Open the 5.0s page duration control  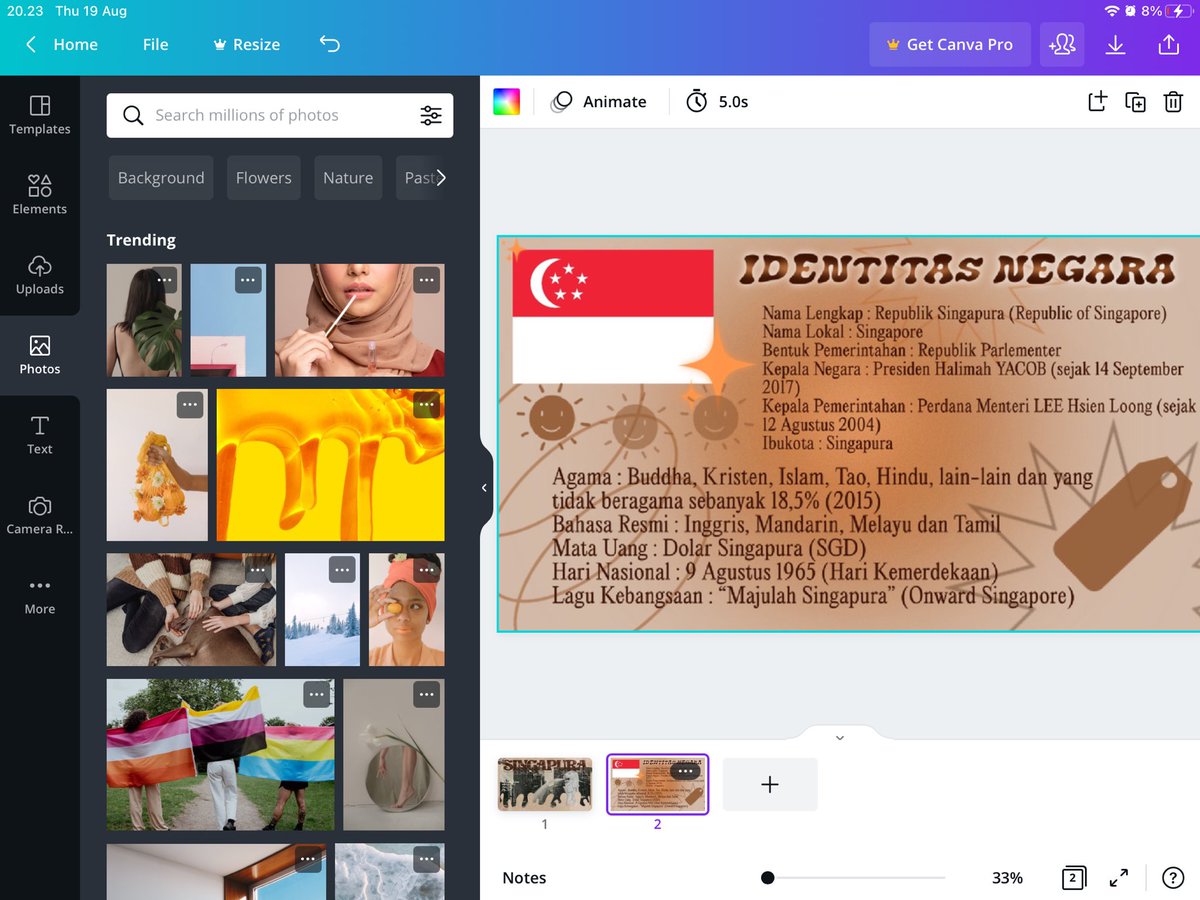(717, 101)
